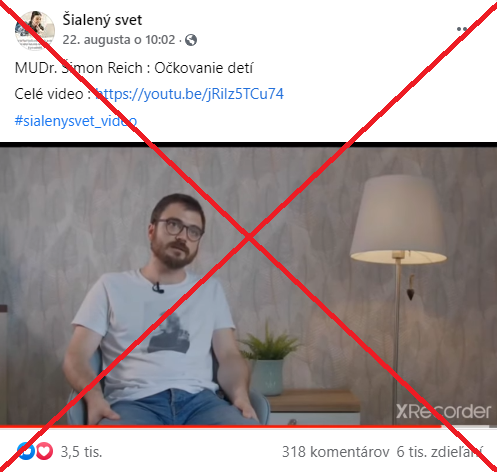The width and height of the screenshot is (497, 472).
Task: Click the red heart reaction icon
Action: tap(44, 451)
